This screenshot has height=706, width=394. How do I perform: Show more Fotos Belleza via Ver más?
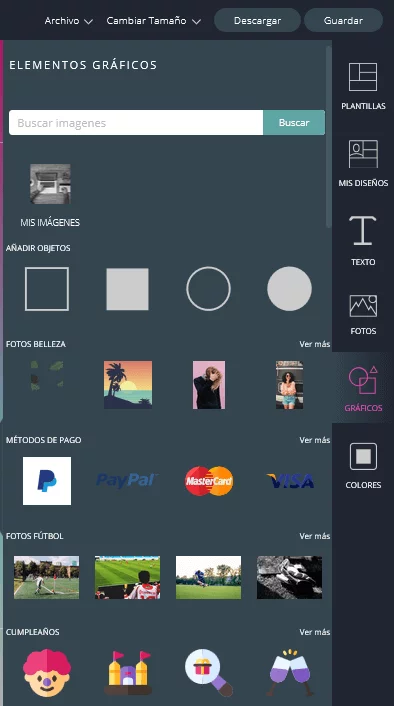pos(314,344)
